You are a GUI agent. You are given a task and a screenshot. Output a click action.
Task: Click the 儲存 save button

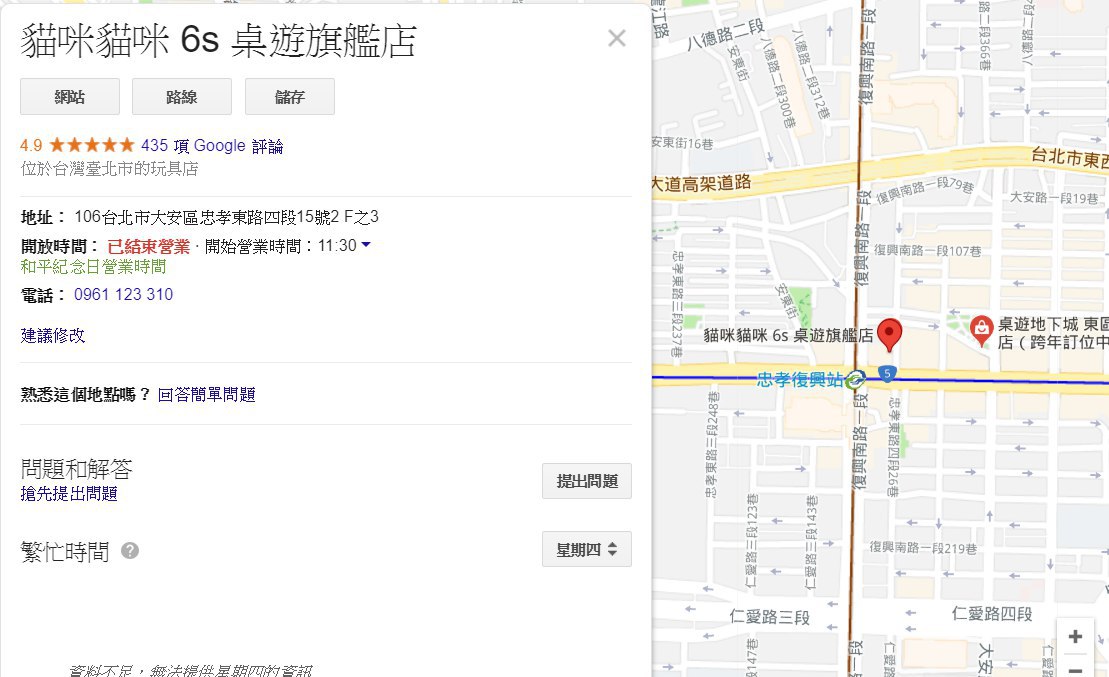290,97
